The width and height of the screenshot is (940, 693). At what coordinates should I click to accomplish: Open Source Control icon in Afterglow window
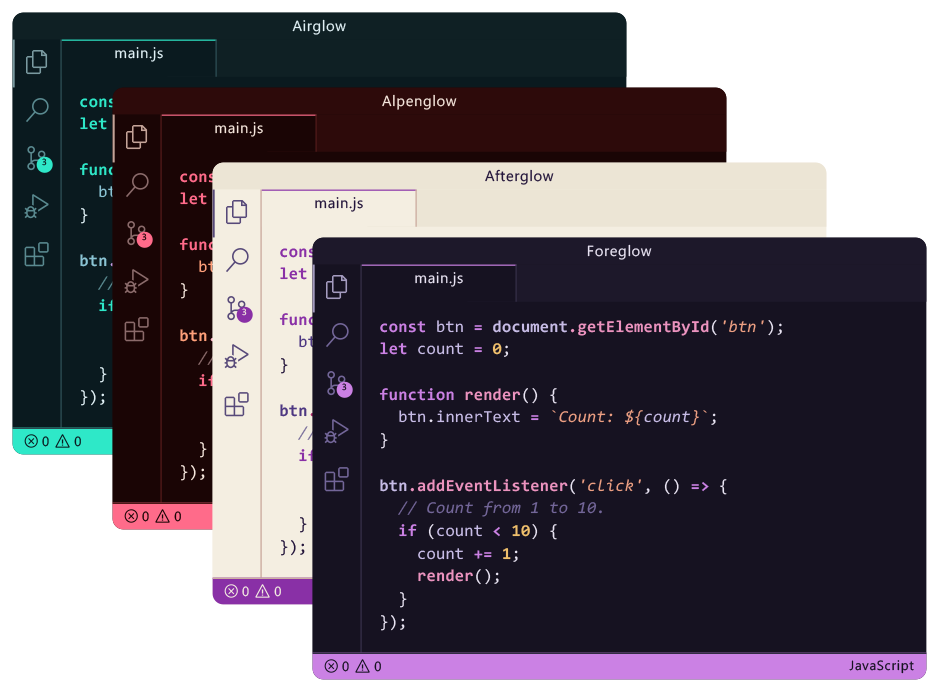(239, 309)
